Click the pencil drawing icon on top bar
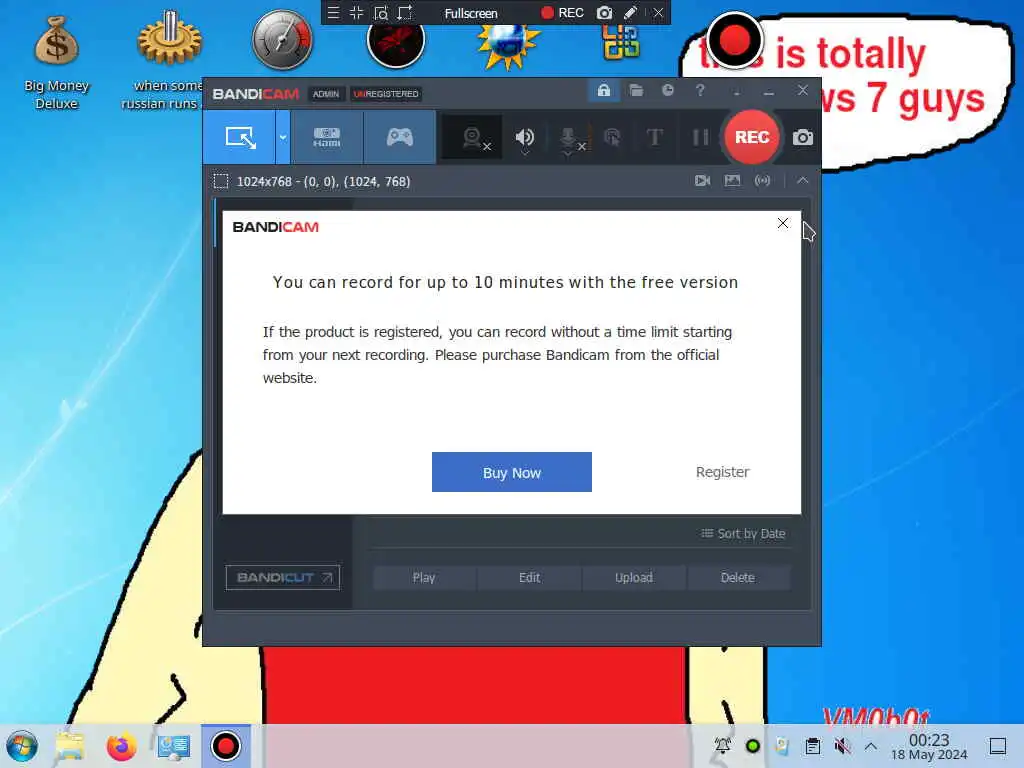This screenshot has height=768, width=1024. point(630,12)
